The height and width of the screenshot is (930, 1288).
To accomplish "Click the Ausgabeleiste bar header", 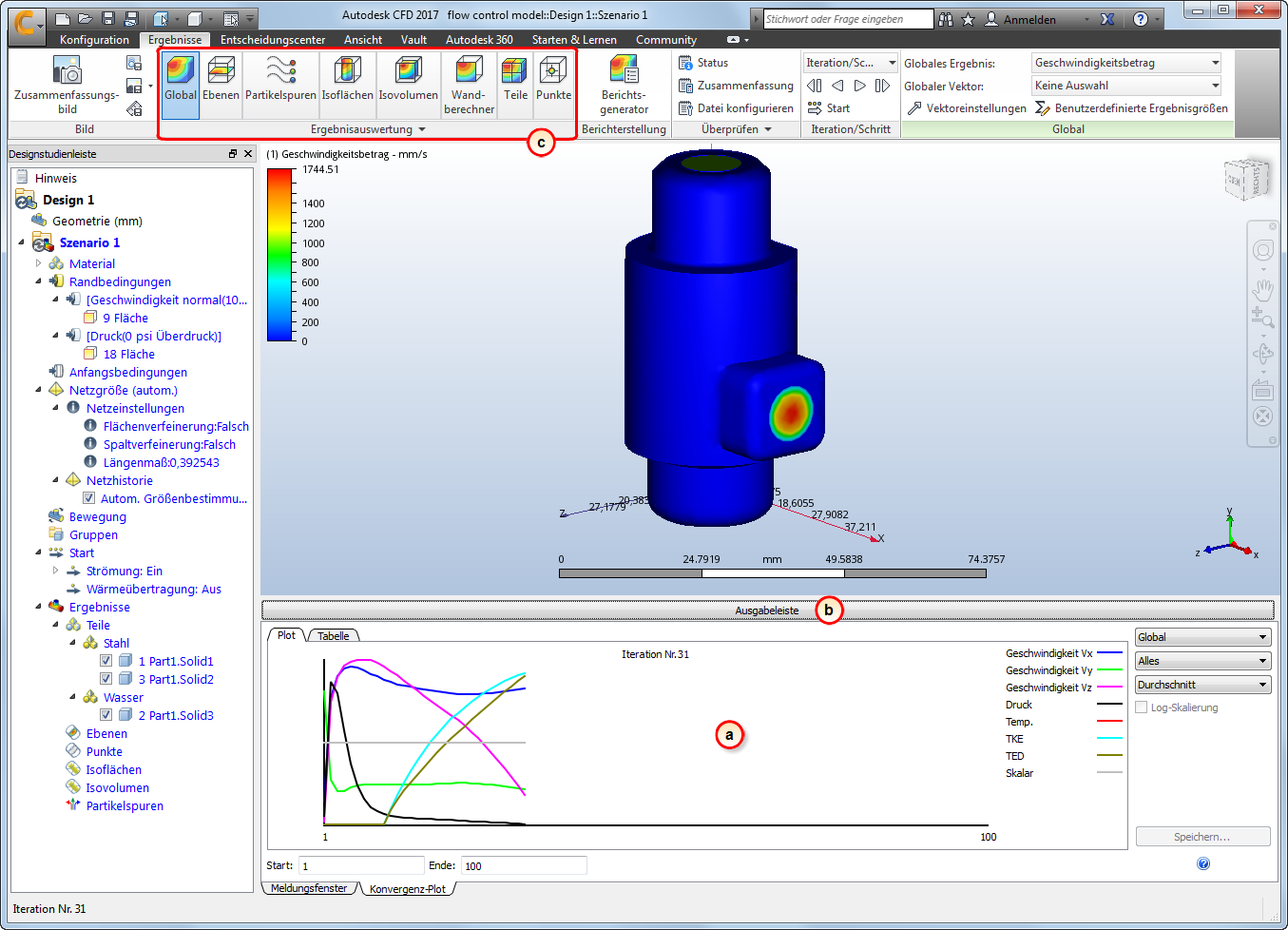I will 767,610.
